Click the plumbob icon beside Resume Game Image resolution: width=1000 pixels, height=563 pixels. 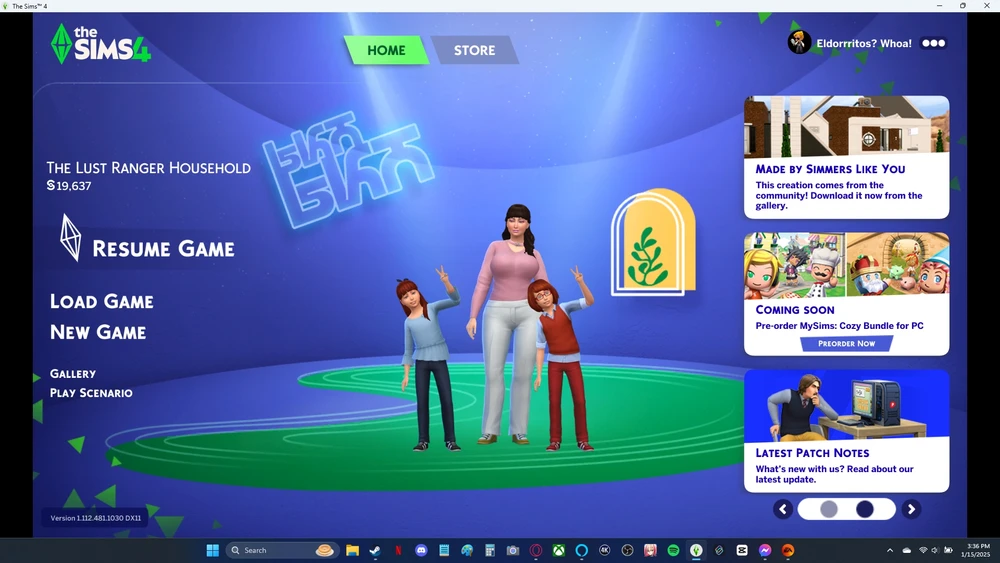point(70,238)
